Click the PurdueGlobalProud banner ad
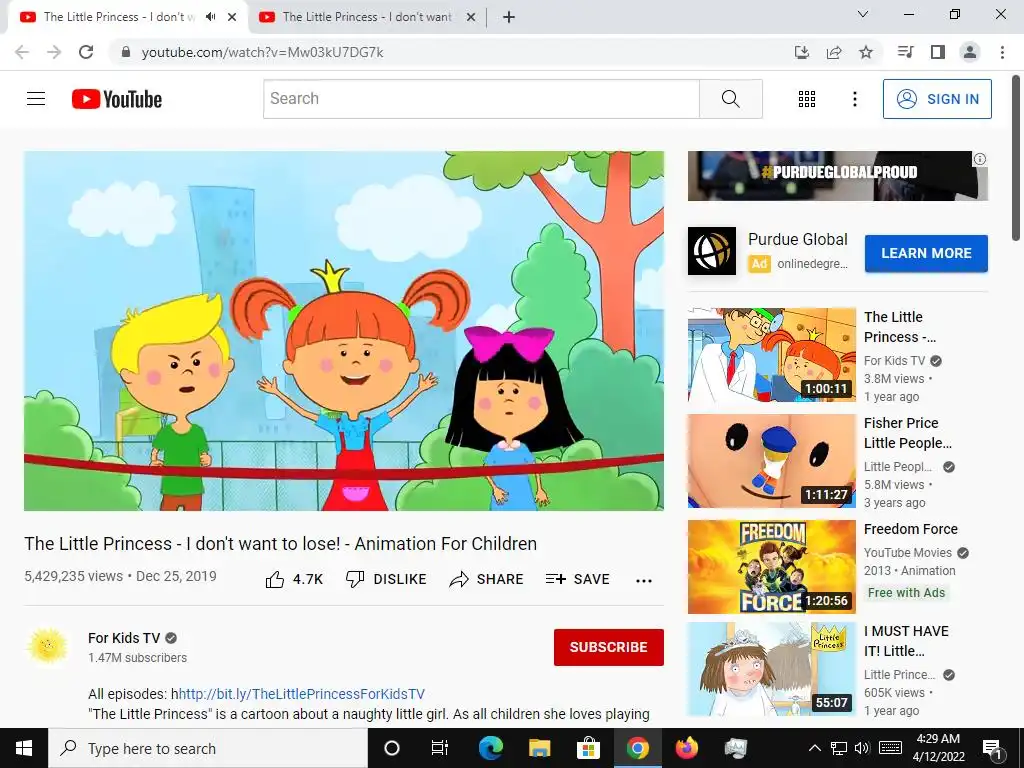Image resolution: width=1024 pixels, height=768 pixels. (837, 176)
